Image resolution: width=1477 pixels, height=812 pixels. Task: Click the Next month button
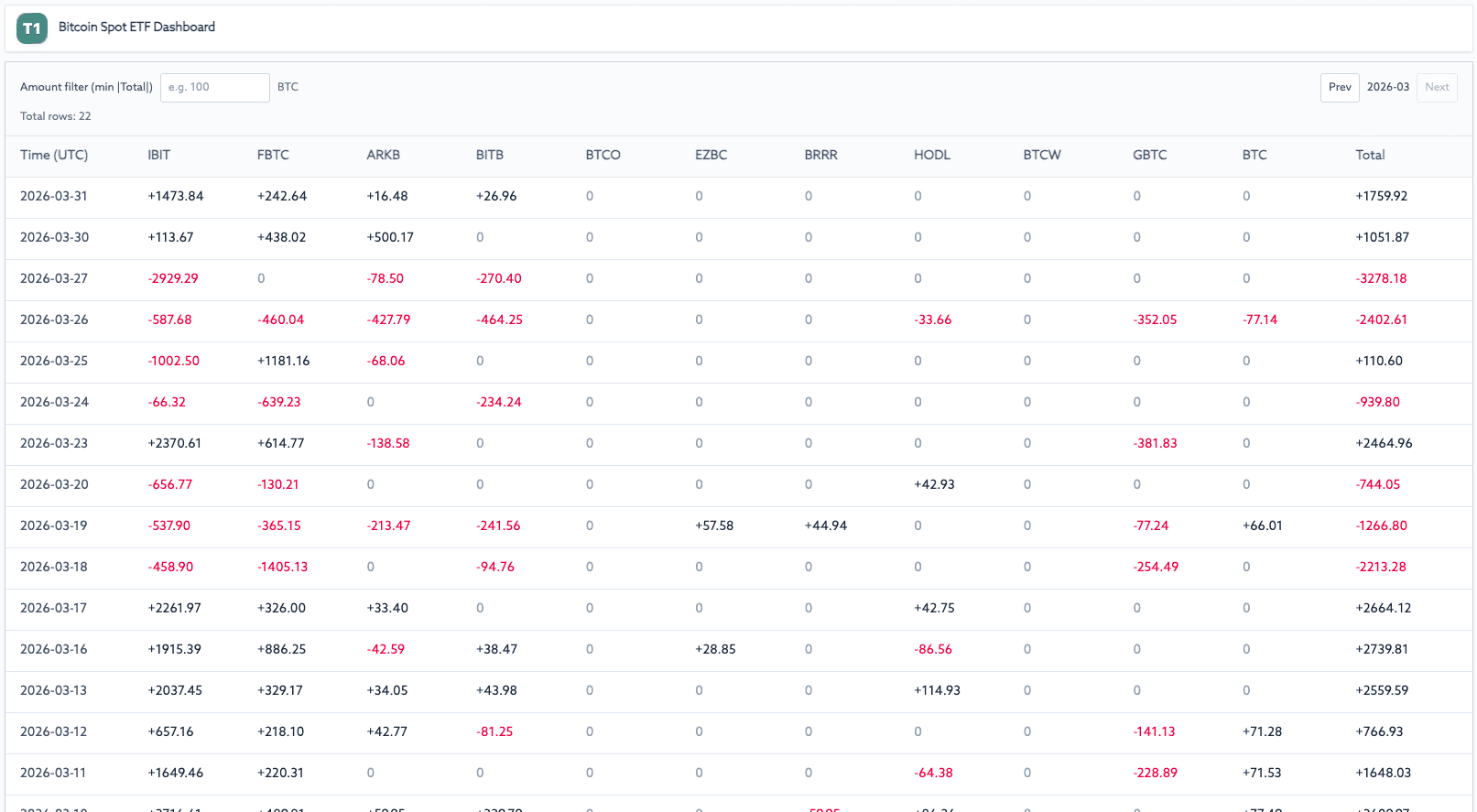click(x=1437, y=88)
